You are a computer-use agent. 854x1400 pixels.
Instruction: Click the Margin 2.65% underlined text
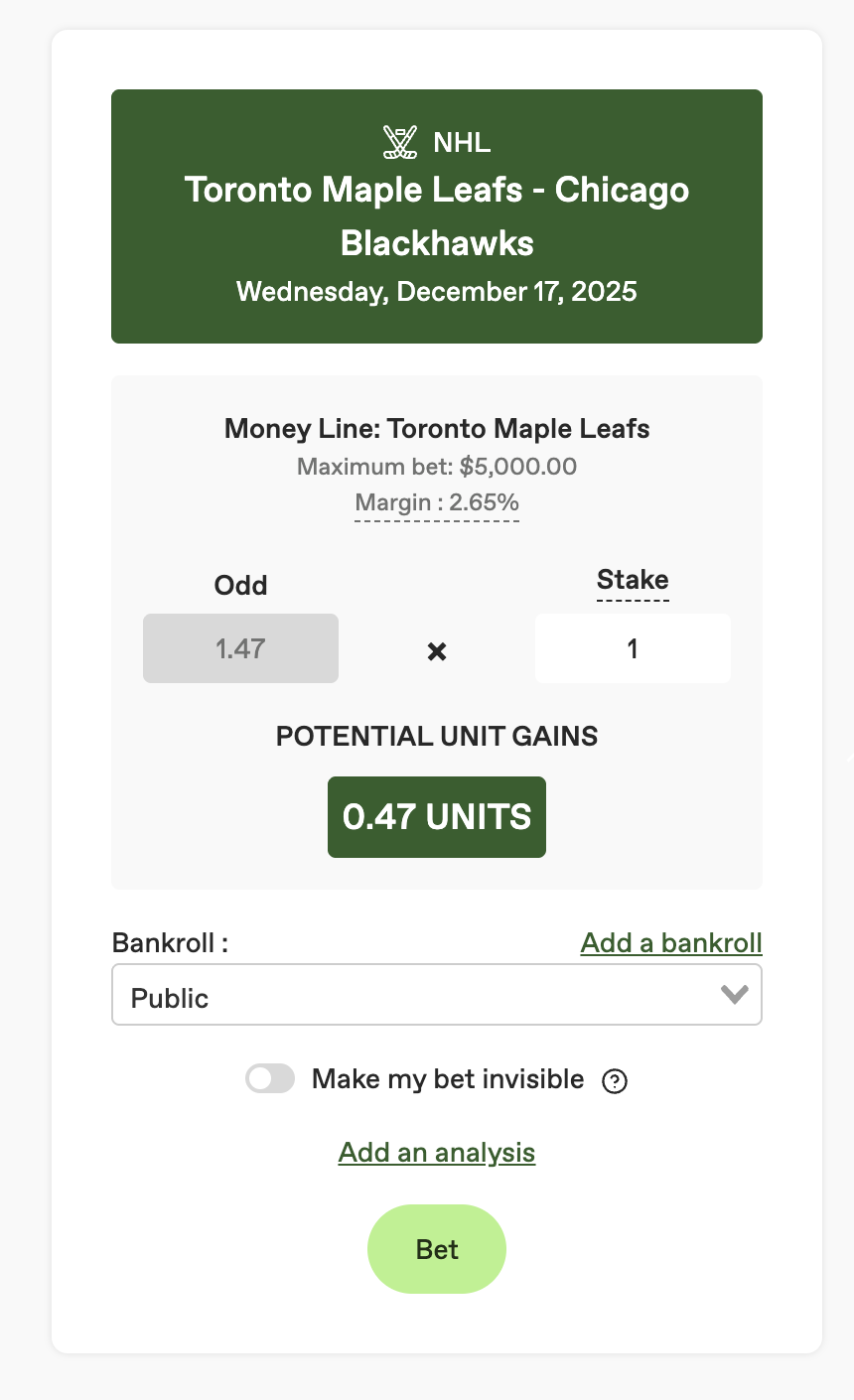coord(437,502)
